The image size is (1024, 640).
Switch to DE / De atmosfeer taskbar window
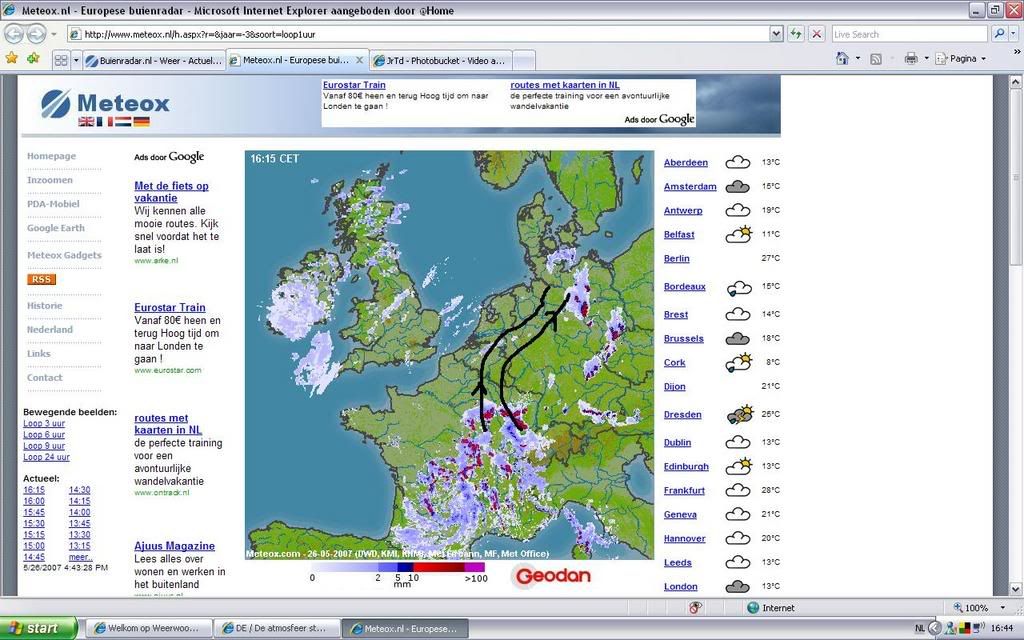[x=277, y=628]
